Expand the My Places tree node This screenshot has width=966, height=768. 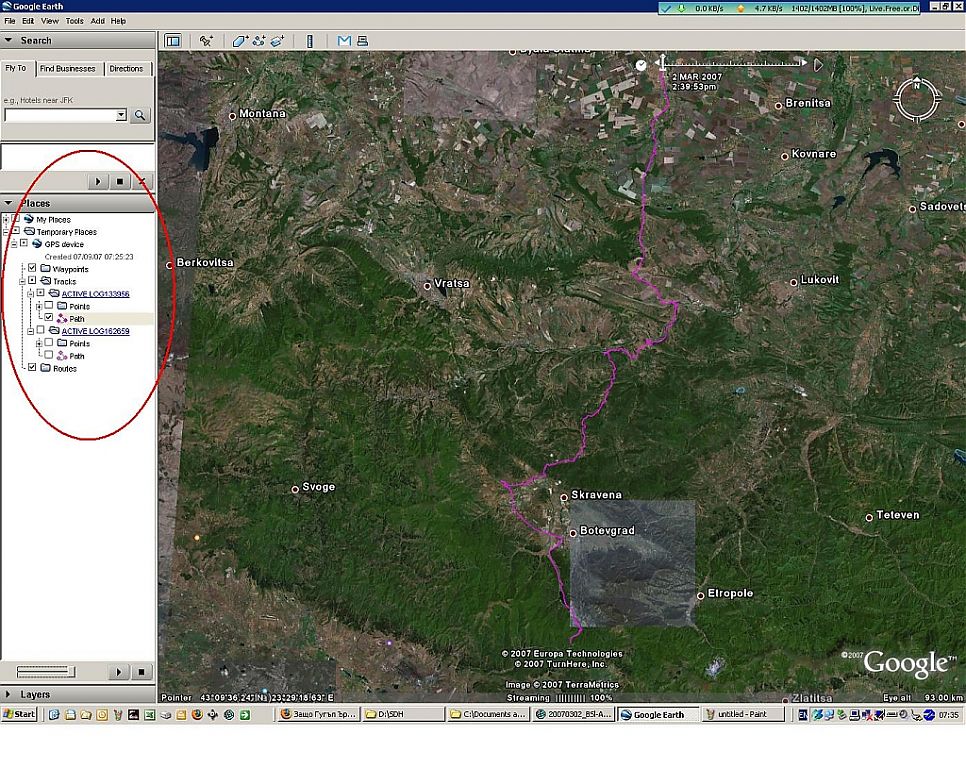(6, 219)
